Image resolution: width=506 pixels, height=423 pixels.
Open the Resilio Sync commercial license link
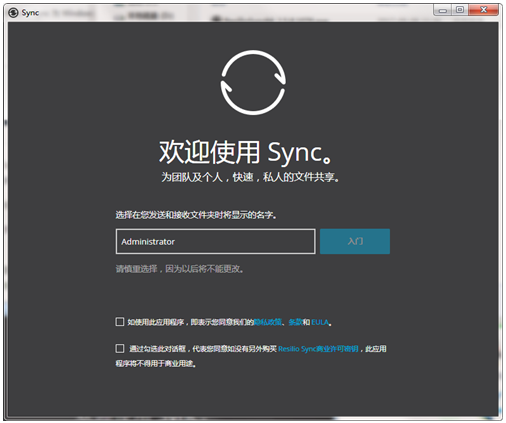[x=318, y=349]
